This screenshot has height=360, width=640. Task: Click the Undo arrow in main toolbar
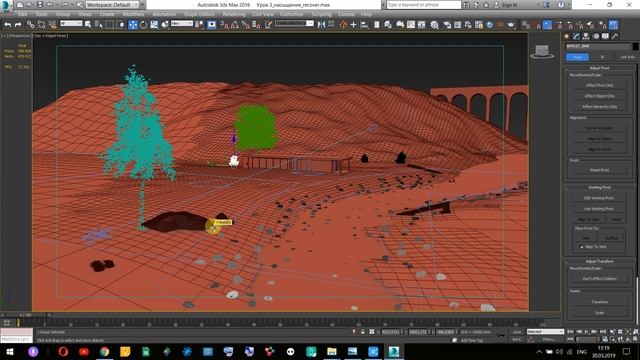(7, 25)
